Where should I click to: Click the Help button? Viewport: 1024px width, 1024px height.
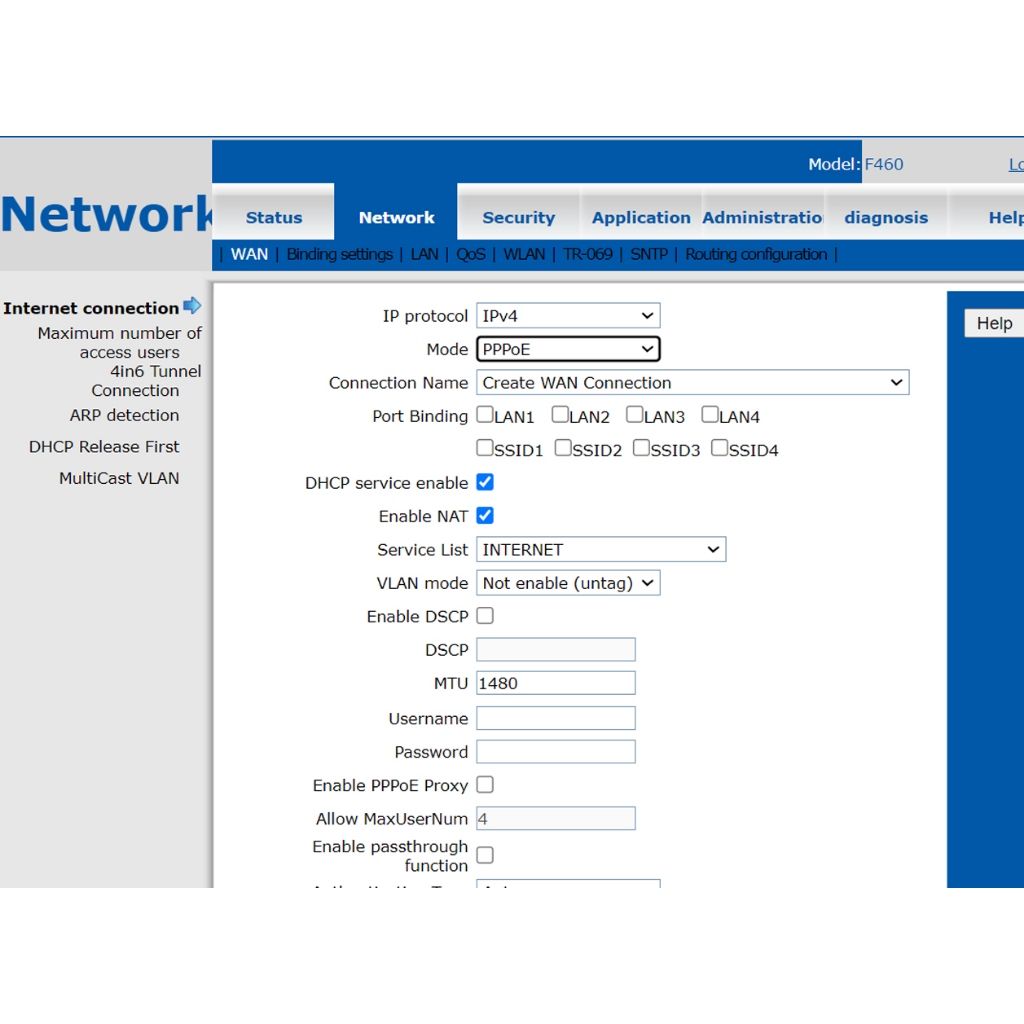click(x=993, y=323)
